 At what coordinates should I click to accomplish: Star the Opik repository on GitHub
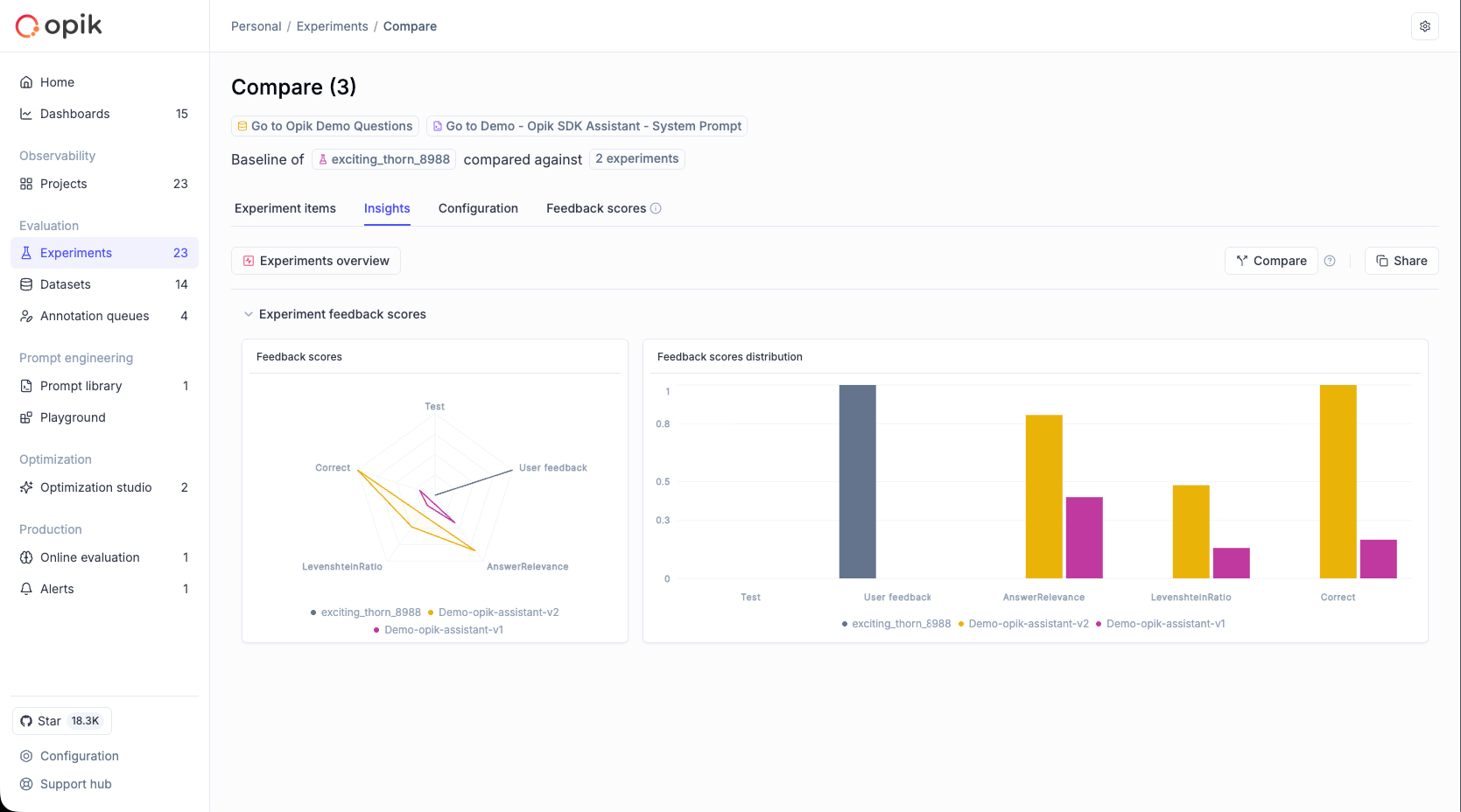(61, 720)
